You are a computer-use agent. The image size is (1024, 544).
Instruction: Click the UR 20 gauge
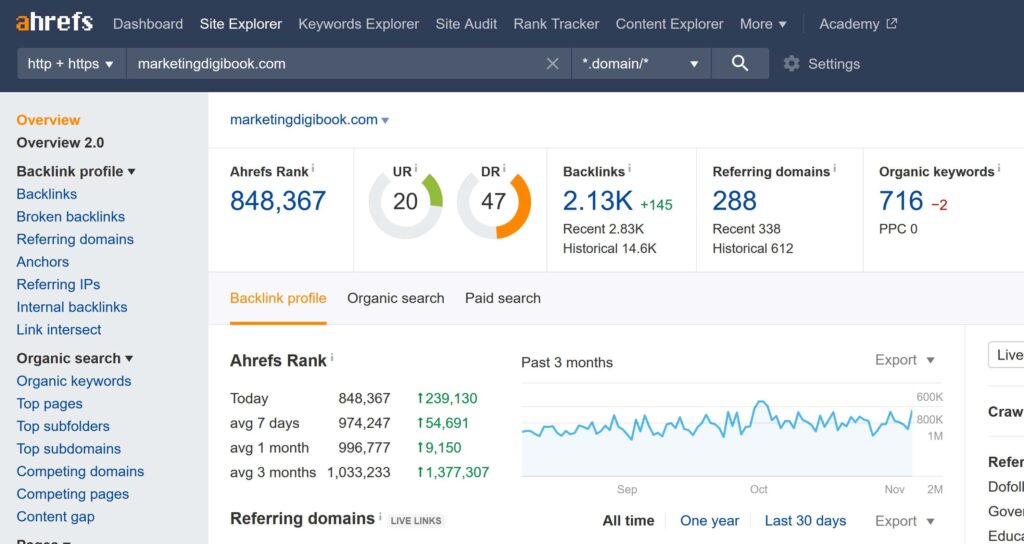point(406,202)
